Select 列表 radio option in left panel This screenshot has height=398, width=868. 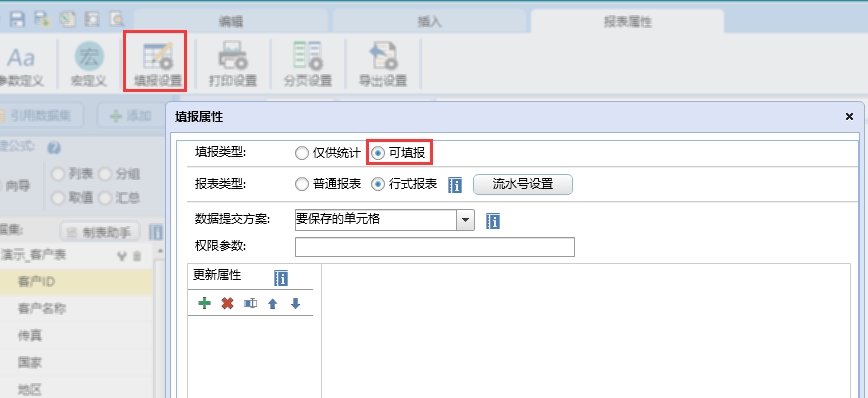[58, 174]
